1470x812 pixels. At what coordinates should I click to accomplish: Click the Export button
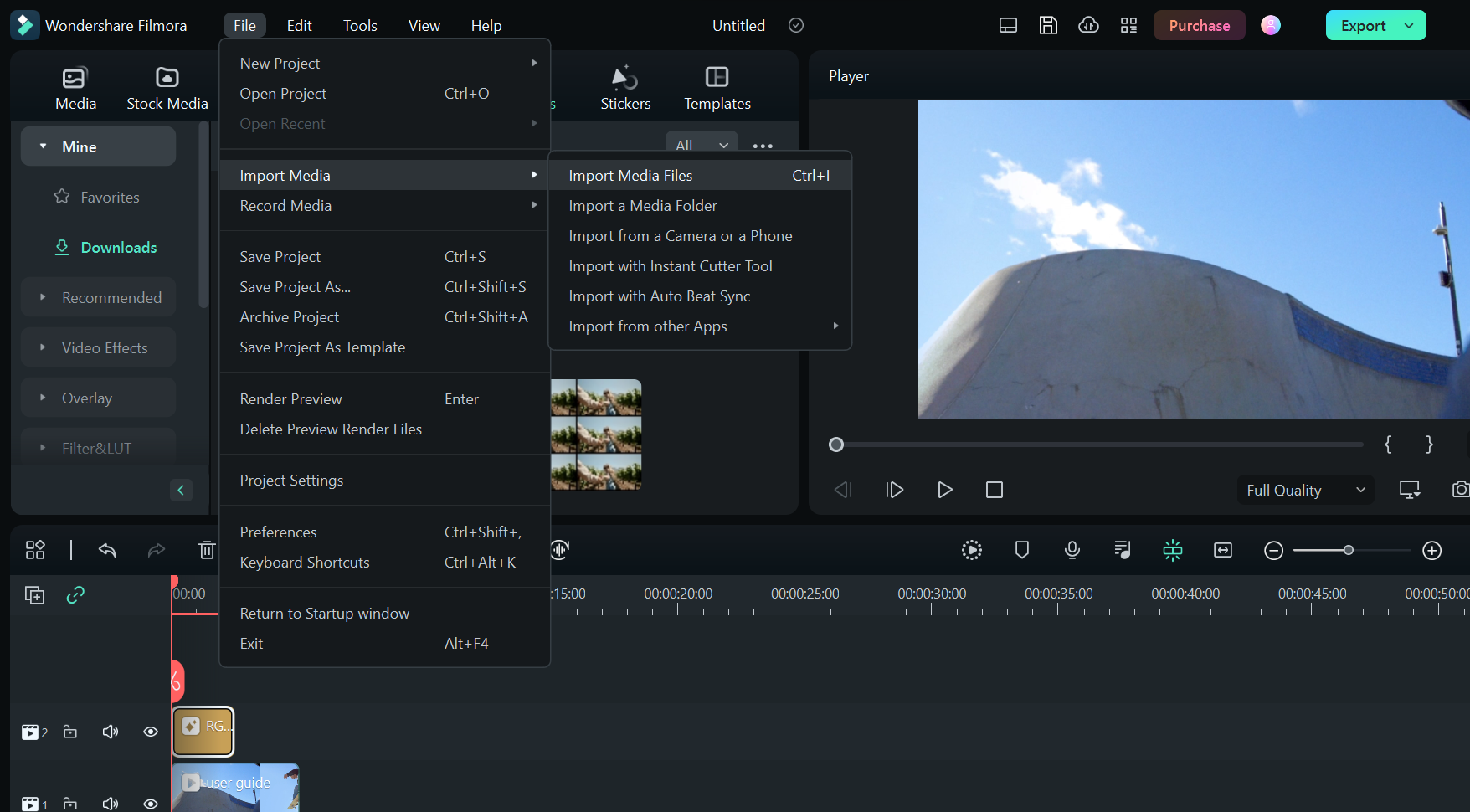point(1364,25)
